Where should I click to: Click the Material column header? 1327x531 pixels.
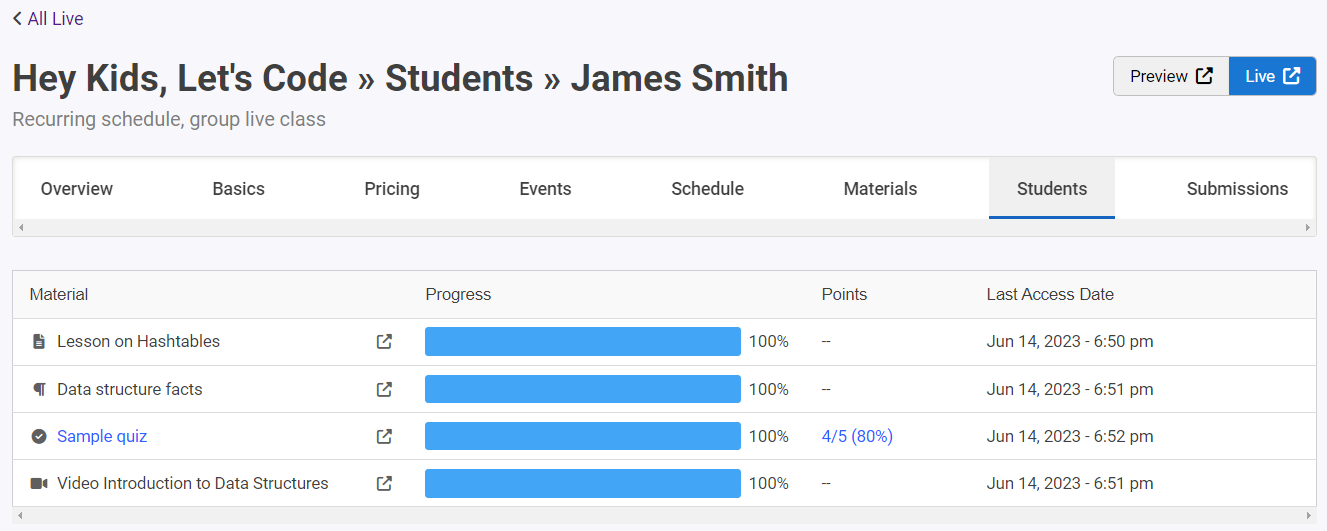pyautogui.click(x=59, y=294)
